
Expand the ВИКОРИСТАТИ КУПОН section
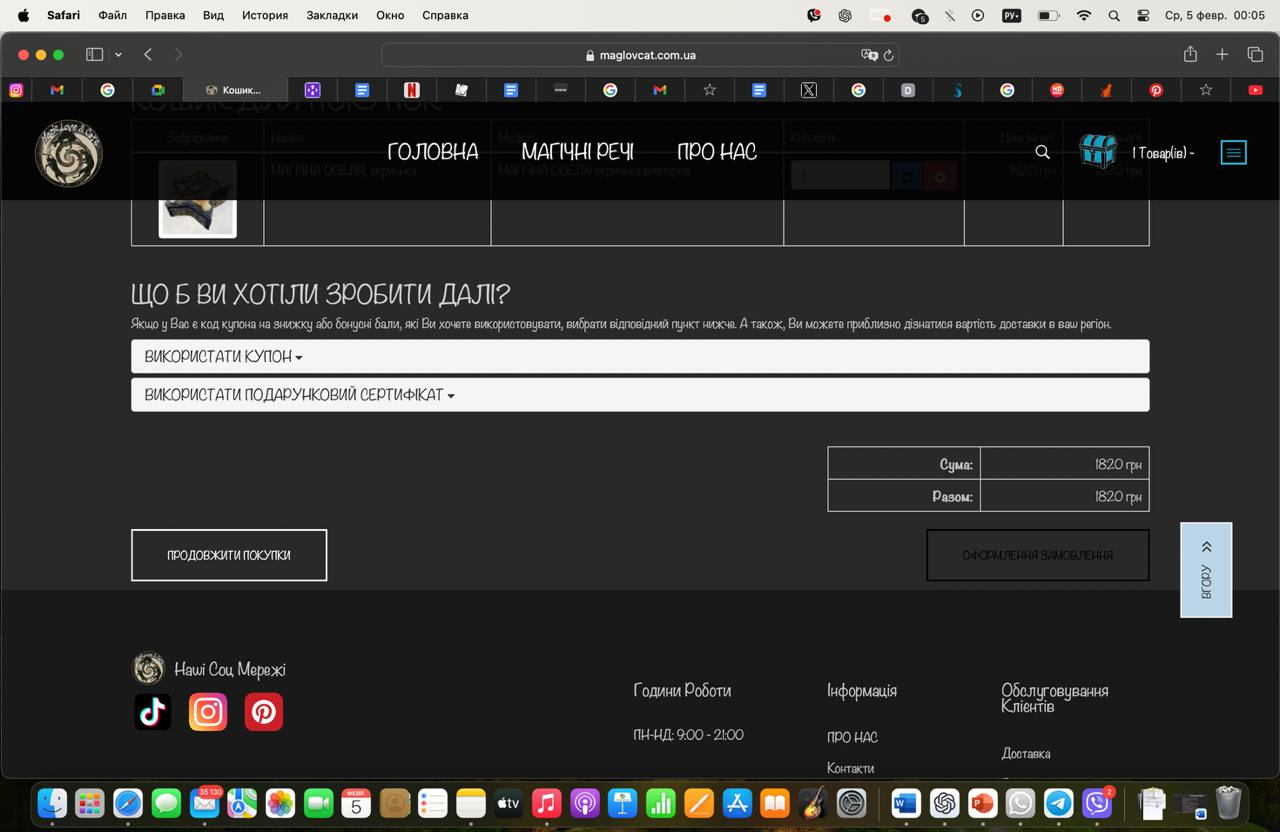223,357
